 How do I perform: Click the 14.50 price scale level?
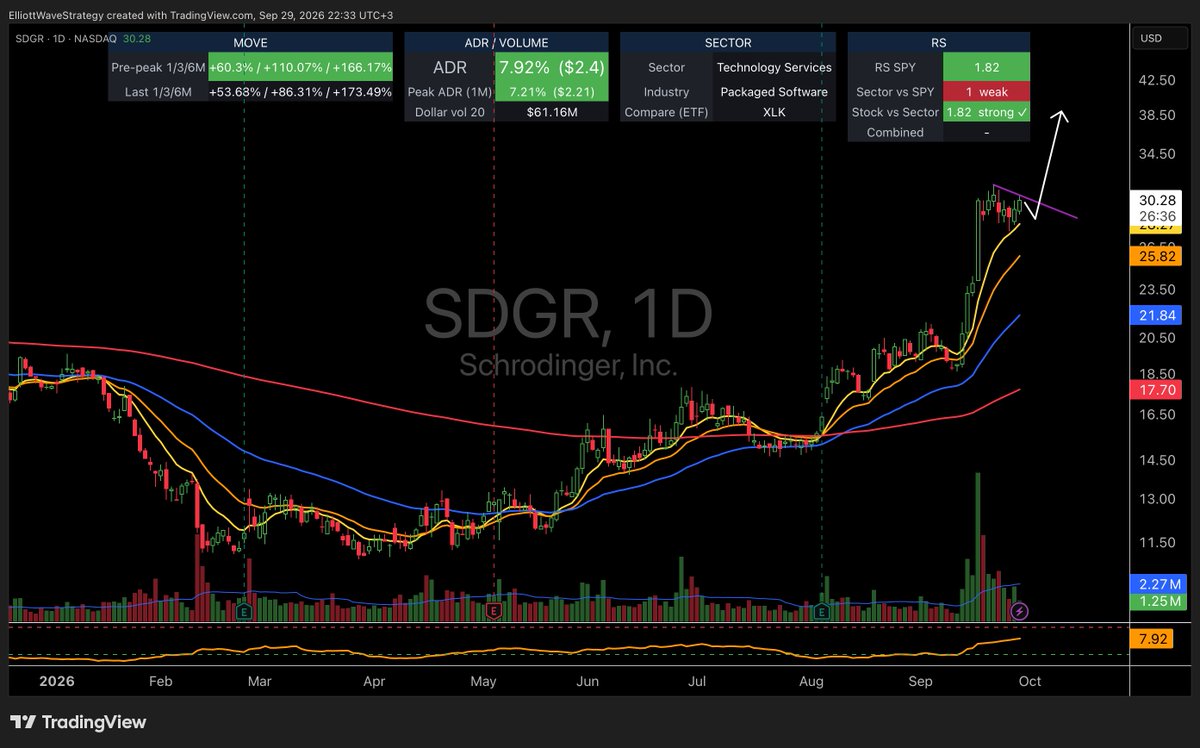coord(1156,460)
